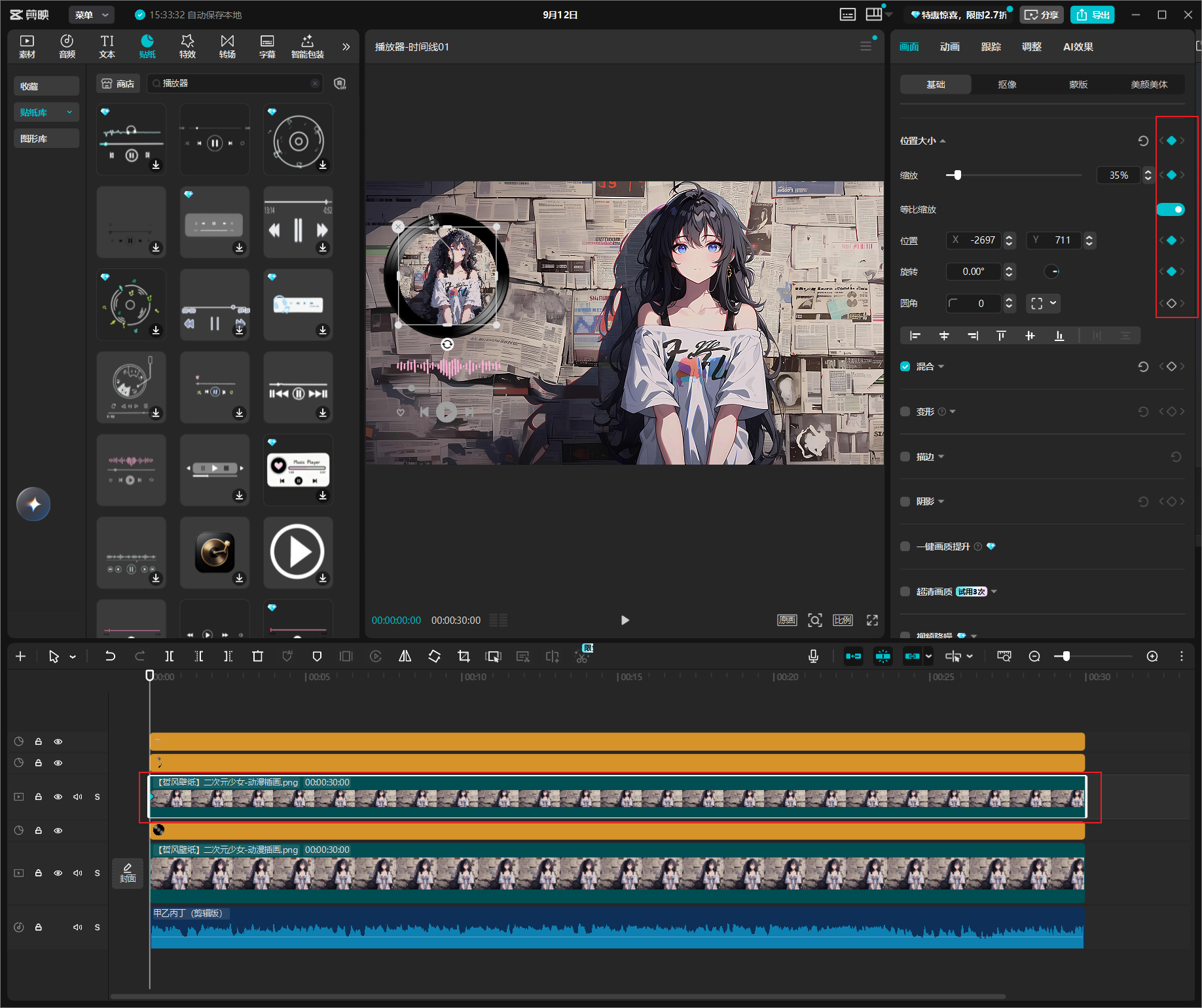
Task: Open the 菜单 menu dropdown
Action: coord(91,14)
